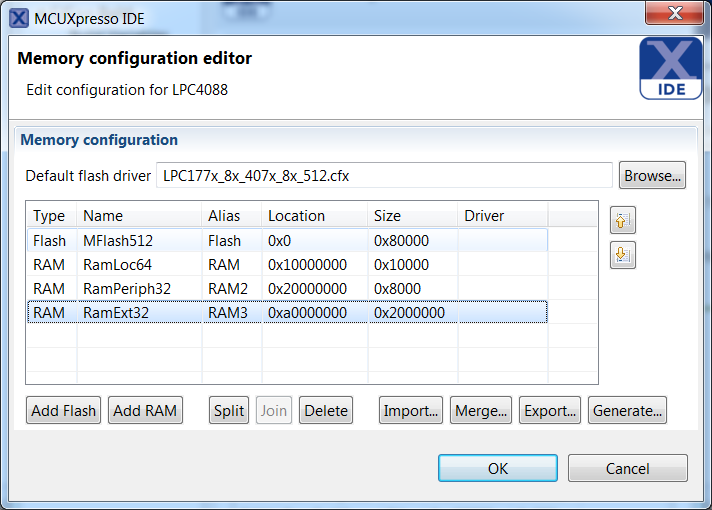The width and height of the screenshot is (712, 510).
Task: Export the memory configuration
Action: click(550, 410)
